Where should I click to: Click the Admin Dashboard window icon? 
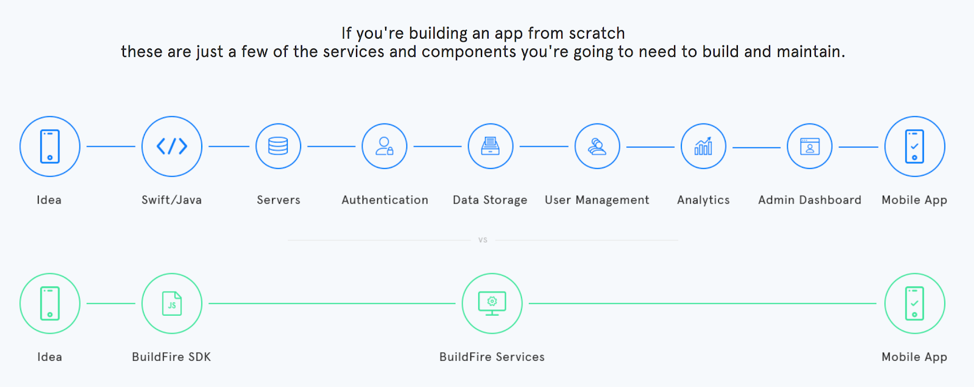click(x=809, y=147)
